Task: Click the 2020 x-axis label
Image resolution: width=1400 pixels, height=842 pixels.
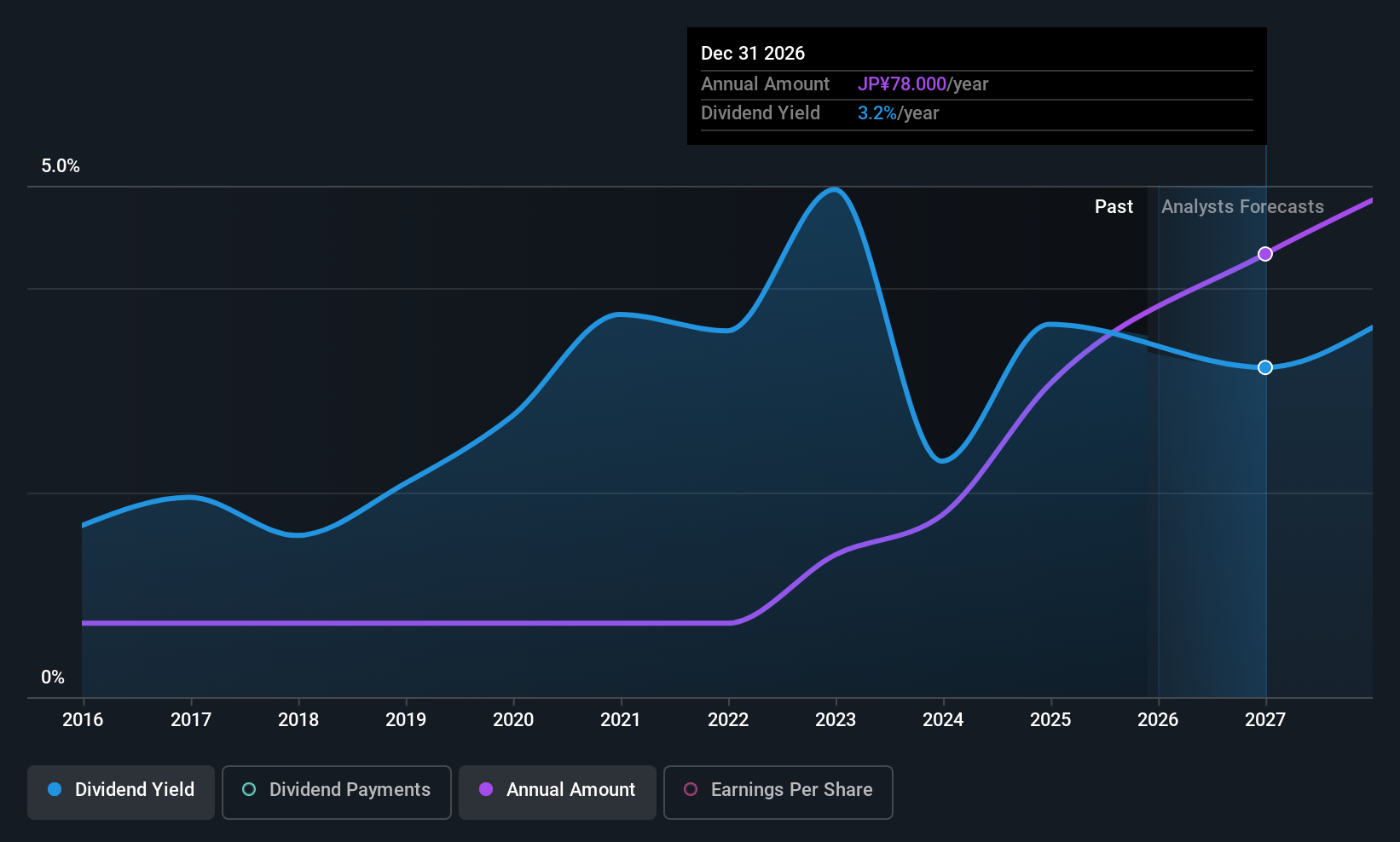Action: [x=513, y=720]
